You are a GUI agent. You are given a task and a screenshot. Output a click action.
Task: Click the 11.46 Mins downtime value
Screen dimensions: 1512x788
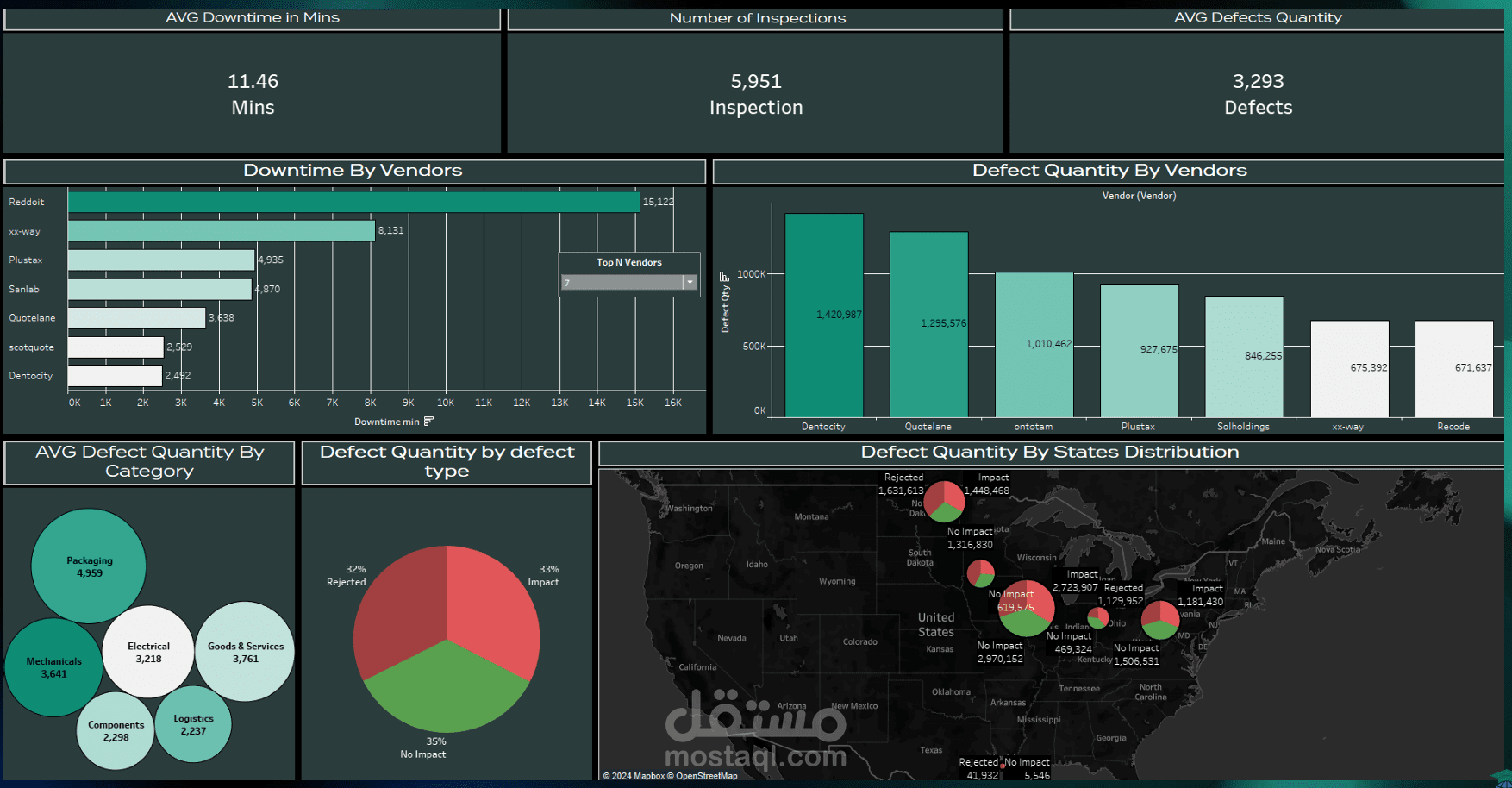[x=253, y=94]
